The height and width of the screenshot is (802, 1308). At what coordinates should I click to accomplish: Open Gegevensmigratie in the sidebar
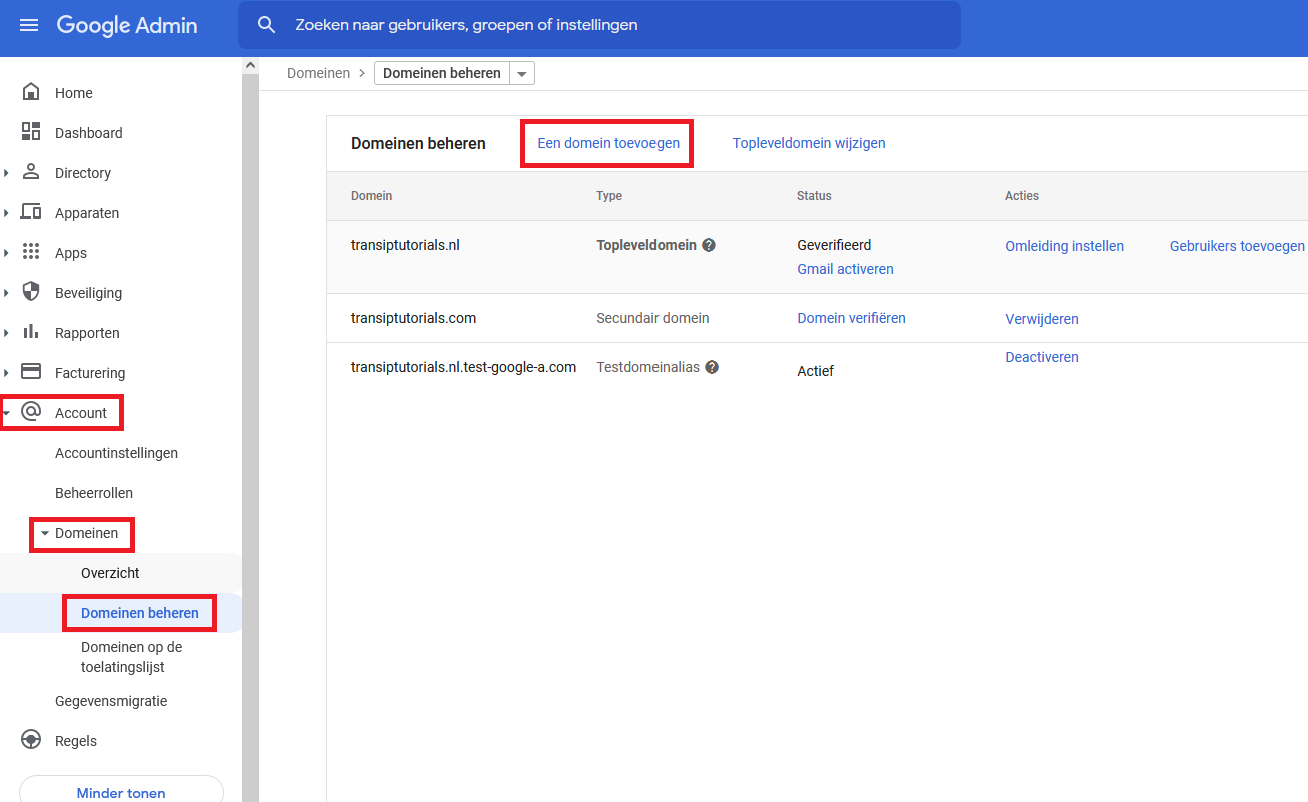tap(111, 701)
